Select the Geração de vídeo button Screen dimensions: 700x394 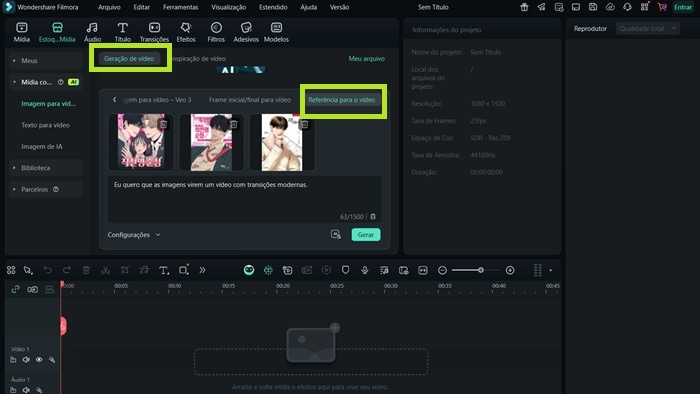129,58
